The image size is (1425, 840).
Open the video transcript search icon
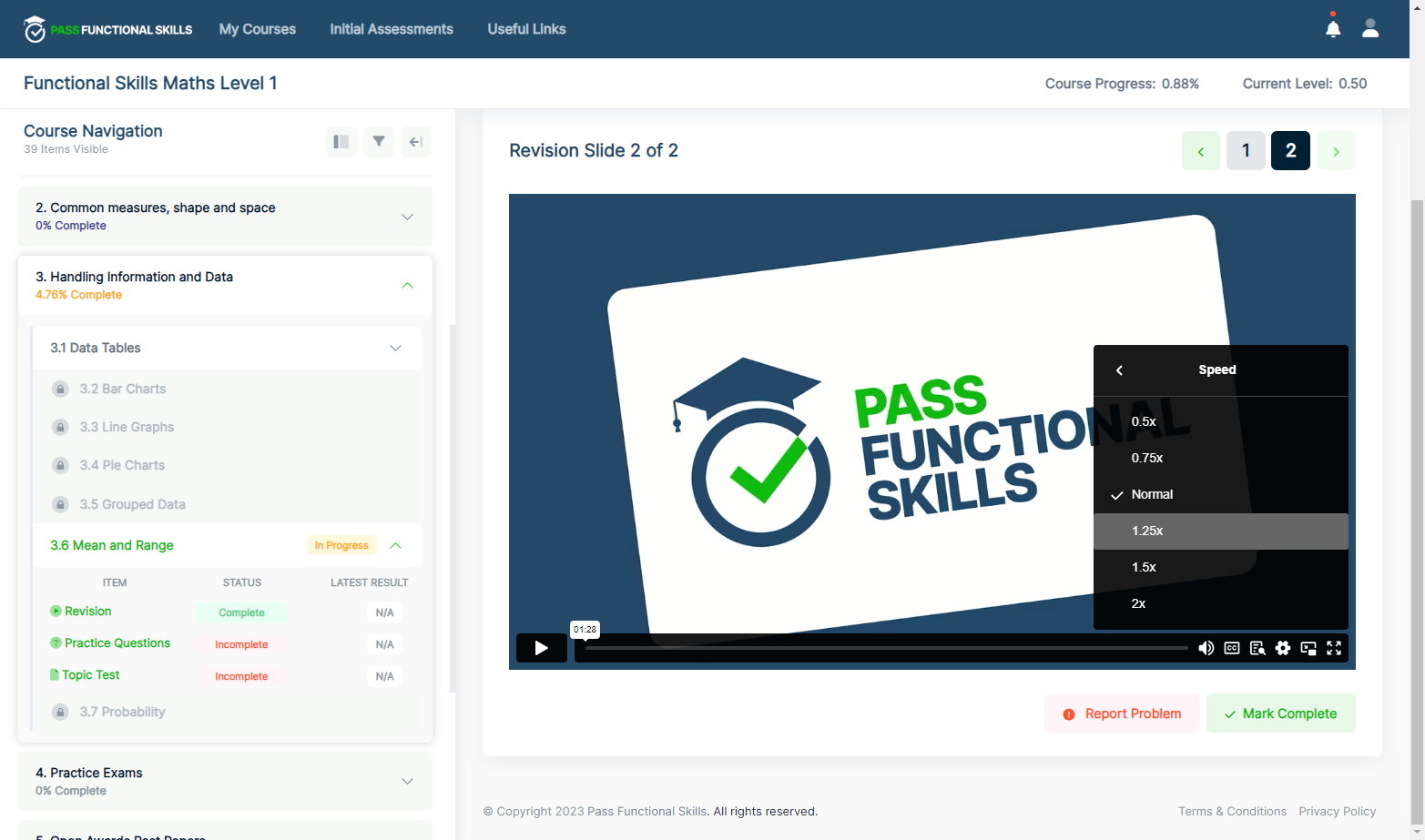coord(1257,648)
